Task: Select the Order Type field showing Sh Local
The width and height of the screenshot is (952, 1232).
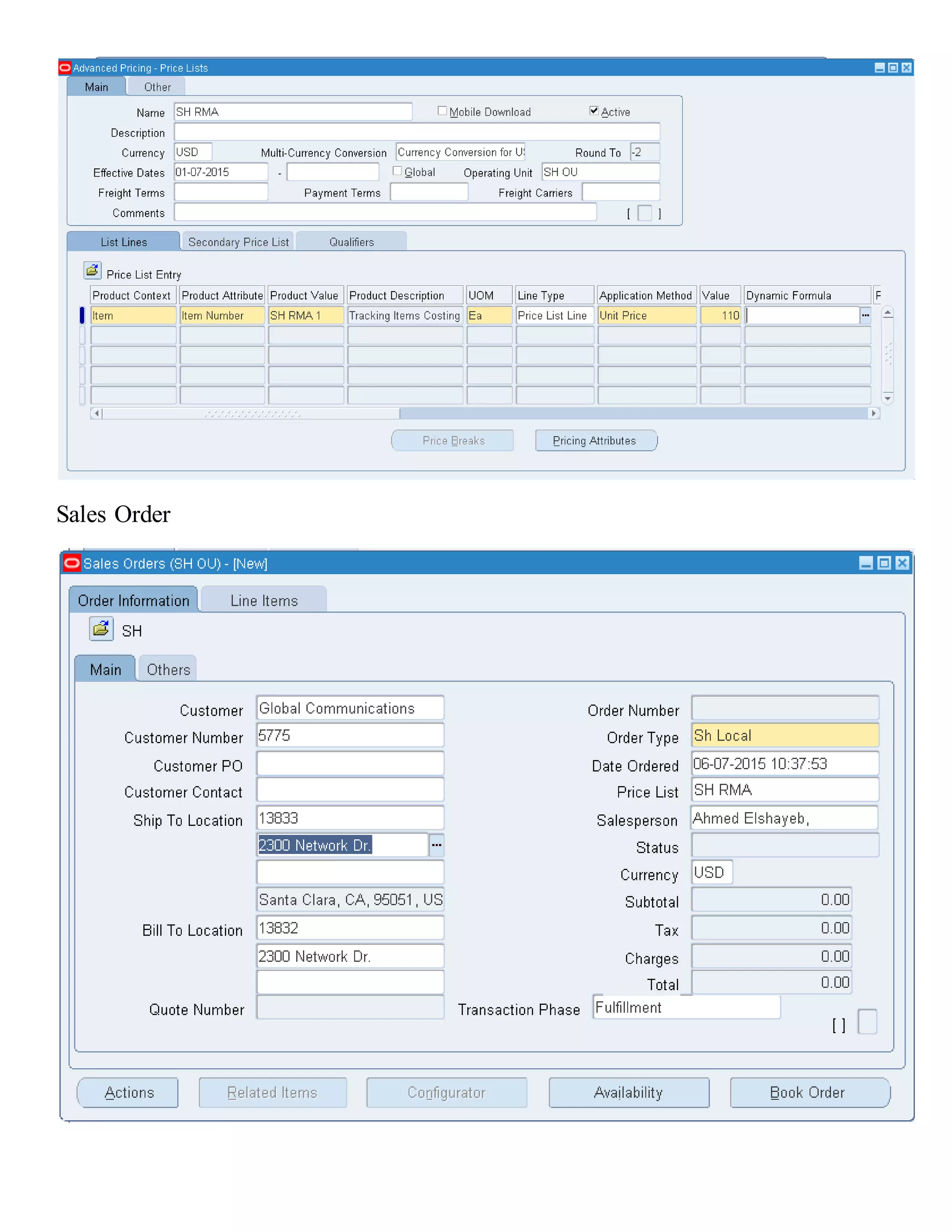Action: pos(785,735)
